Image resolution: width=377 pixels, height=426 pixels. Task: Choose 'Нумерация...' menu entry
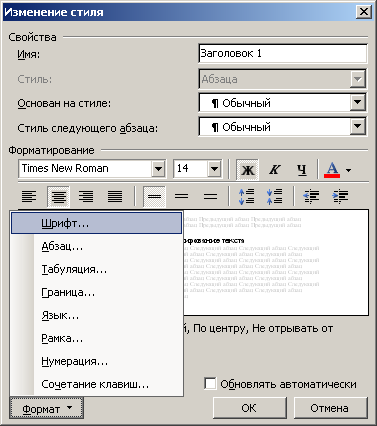coord(96,361)
